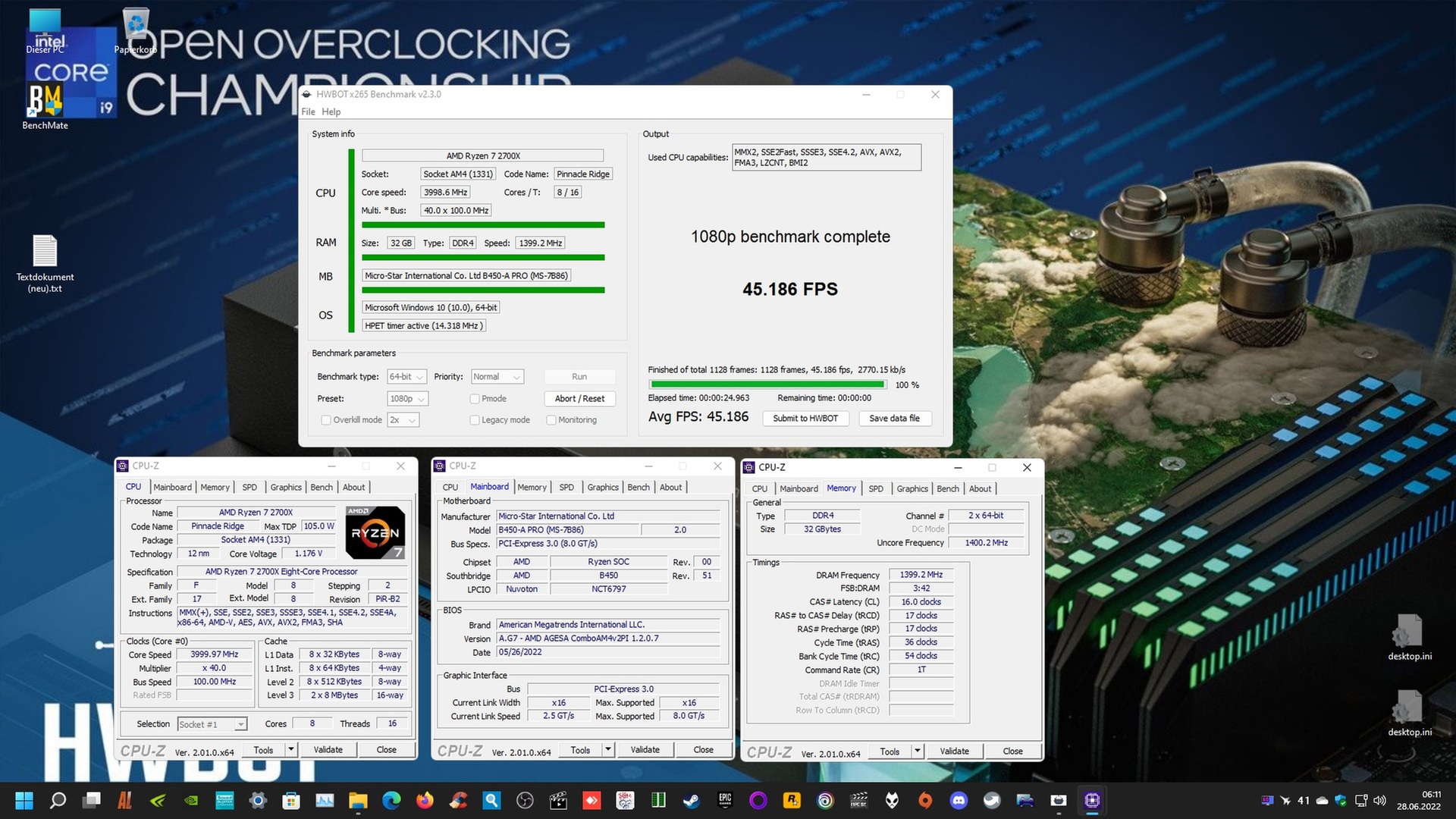The width and height of the screenshot is (1456, 819).
Task: Expand Tools arrow in CPU-Z Mainboard window
Action: (607, 750)
